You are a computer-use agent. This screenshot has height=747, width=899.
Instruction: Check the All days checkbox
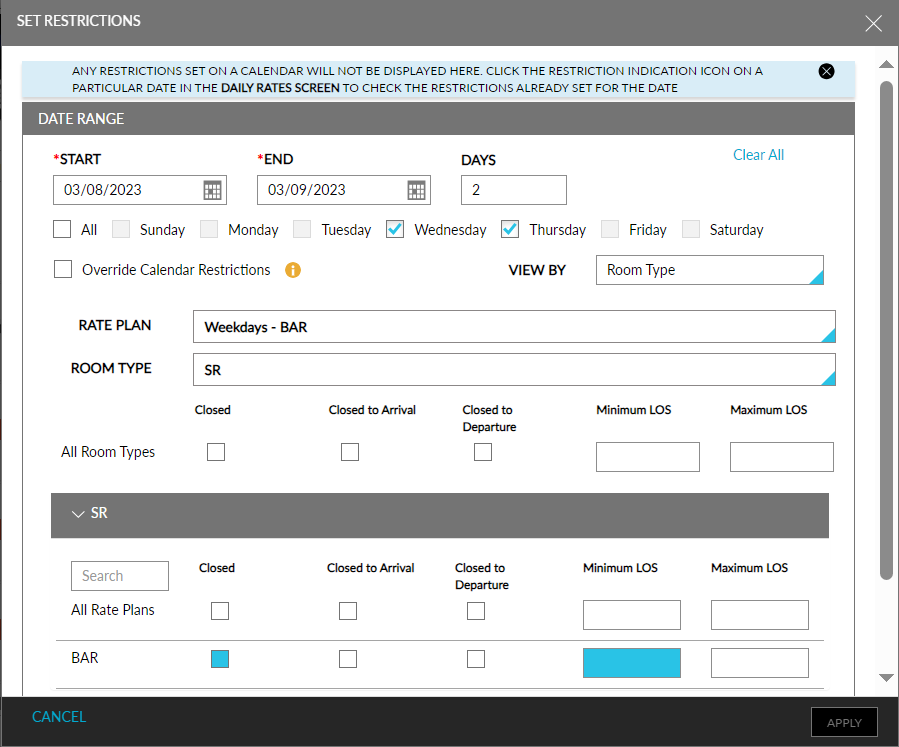(x=62, y=229)
